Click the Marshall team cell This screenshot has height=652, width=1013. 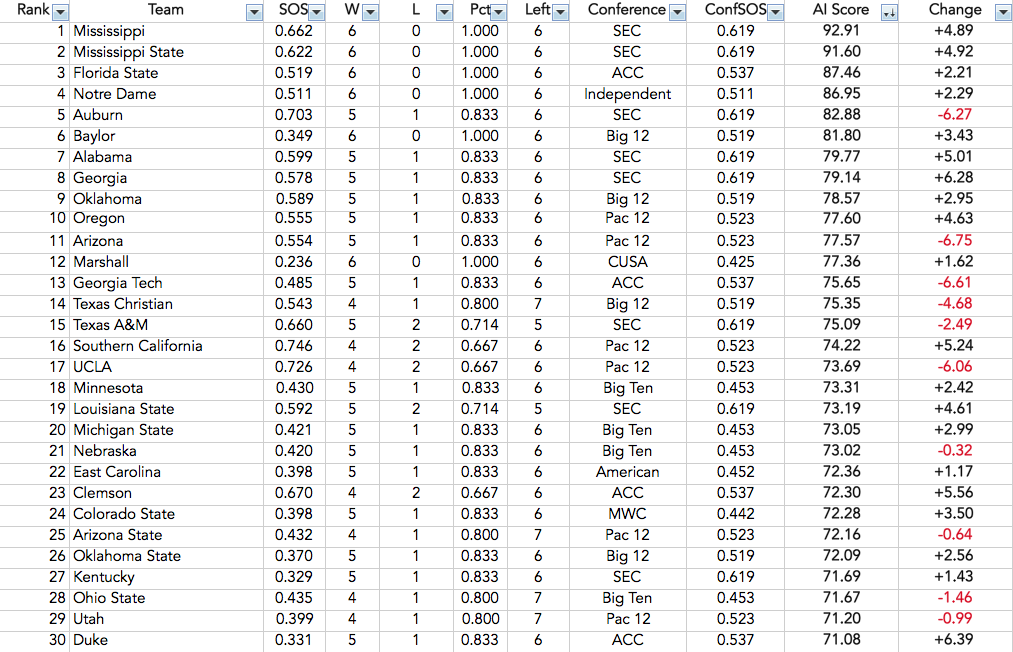point(166,262)
